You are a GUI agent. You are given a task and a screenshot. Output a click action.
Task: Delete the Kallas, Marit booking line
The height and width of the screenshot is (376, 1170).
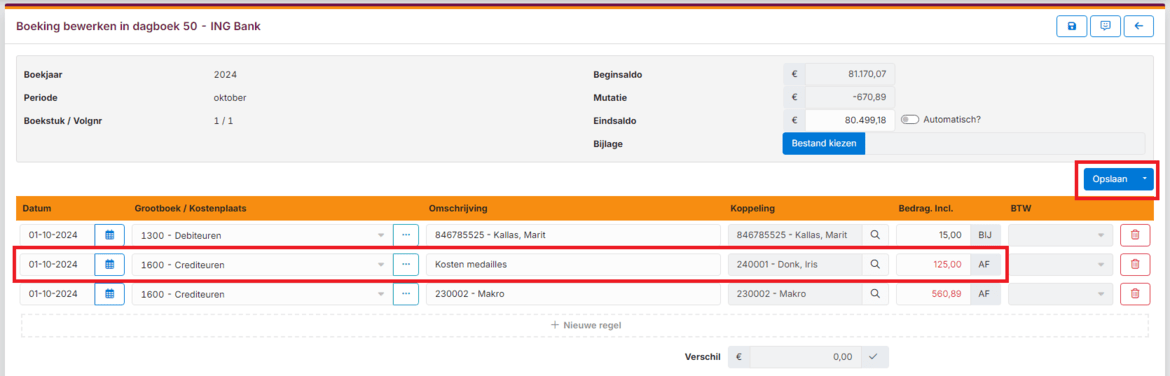[1135, 235]
